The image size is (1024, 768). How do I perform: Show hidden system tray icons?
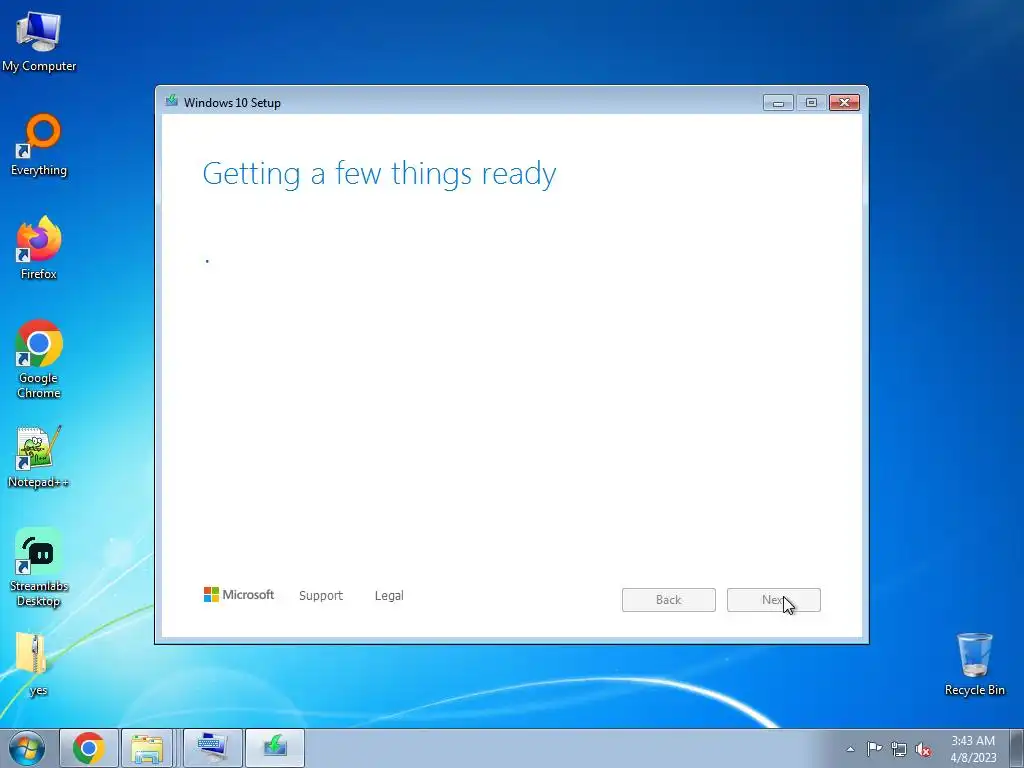pos(850,749)
